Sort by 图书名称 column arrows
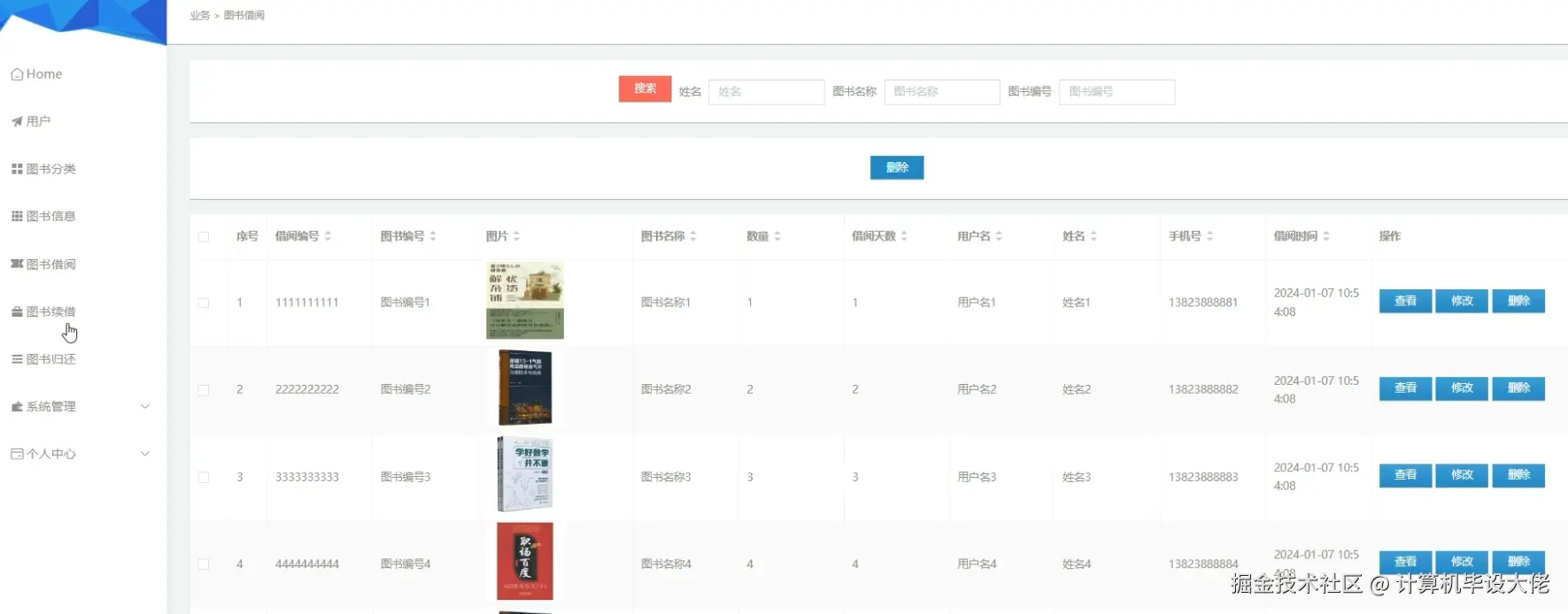This screenshot has width=1568, height=614. tap(693, 236)
